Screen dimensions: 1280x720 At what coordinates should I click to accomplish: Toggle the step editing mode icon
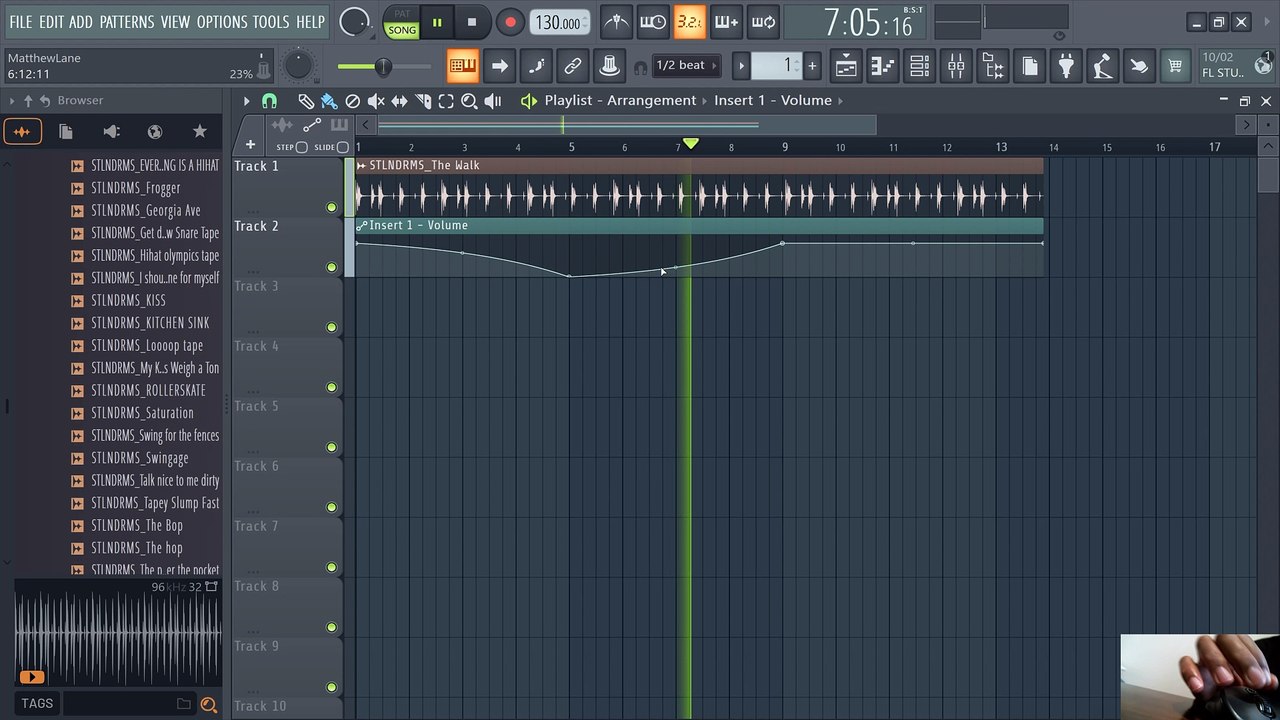pos(536,66)
